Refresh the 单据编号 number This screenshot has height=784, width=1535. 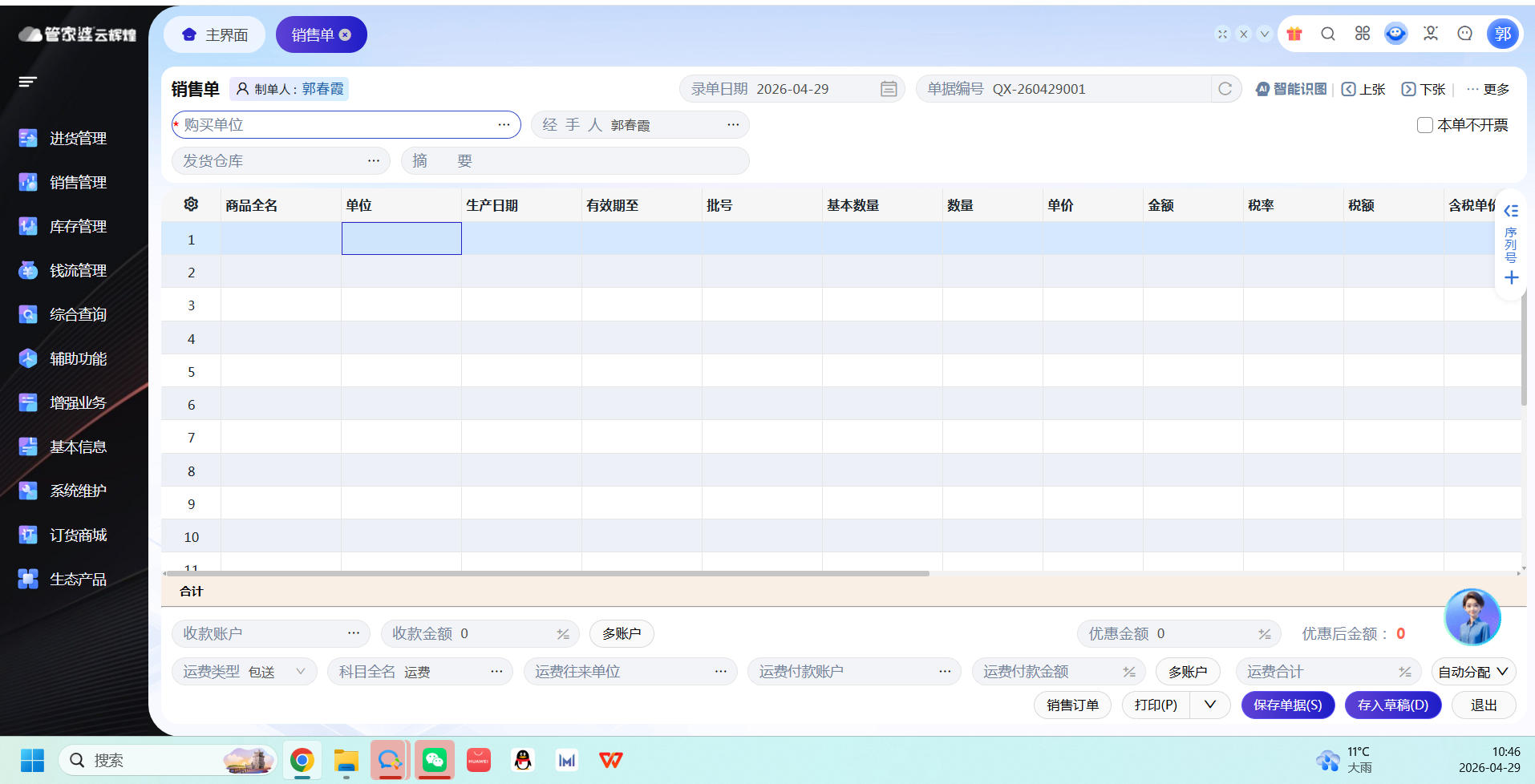tap(1225, 89)
